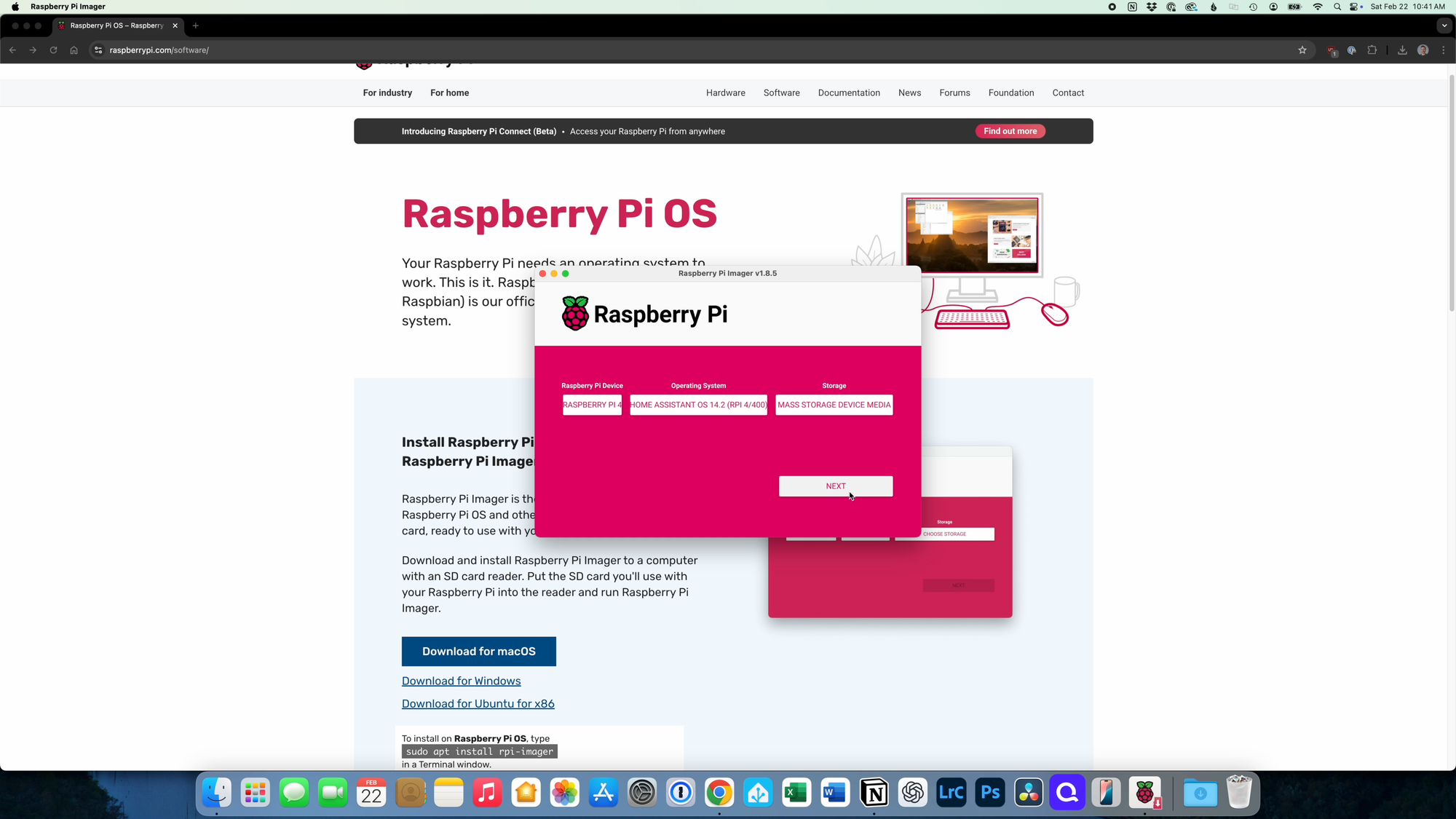Launch Finder from the dock
Image resolution: width=1456 pixels, height=819 pixels.
click(x=216, y=793)
